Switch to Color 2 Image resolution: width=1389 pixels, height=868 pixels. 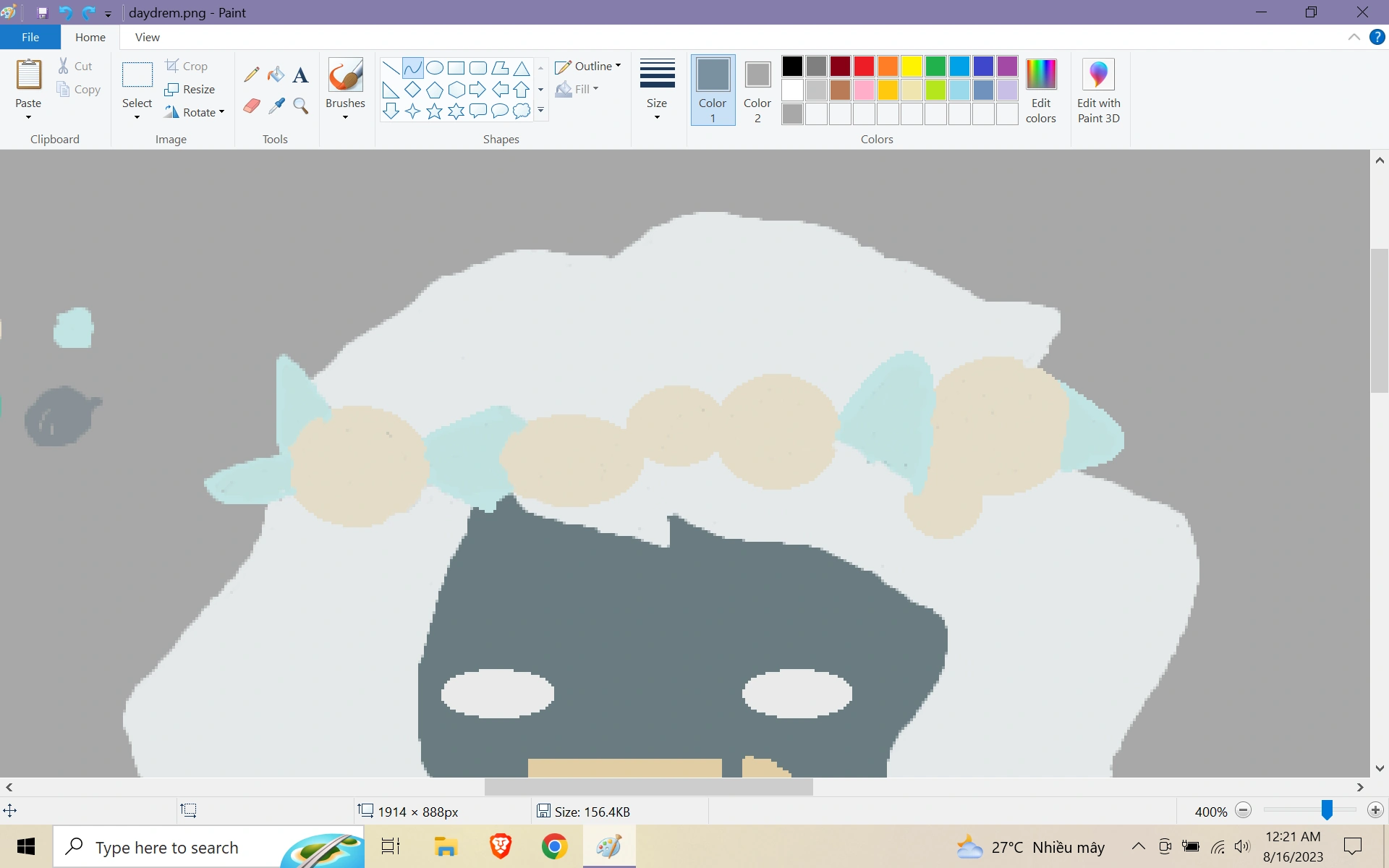pos(757,90)
